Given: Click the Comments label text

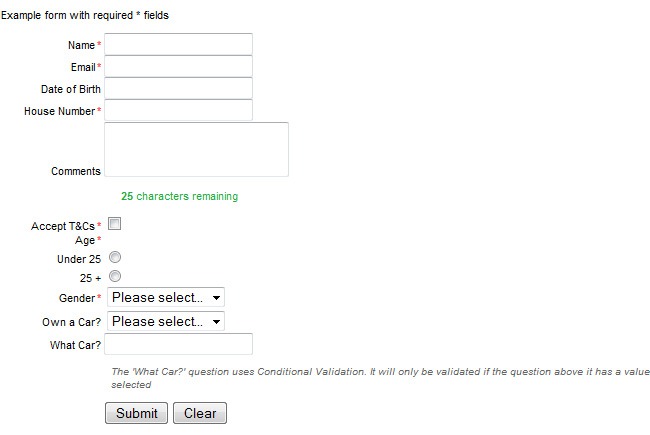Looking at the screenshot, I should [76, 171].
